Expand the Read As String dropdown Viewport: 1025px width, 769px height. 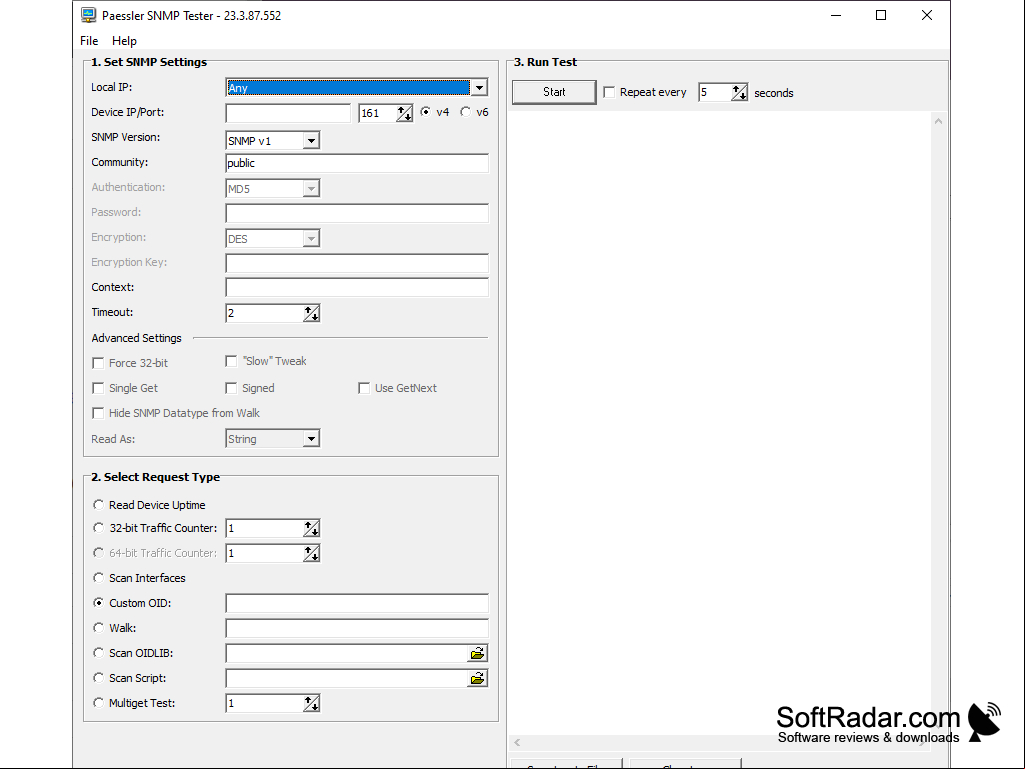[311, 439]
